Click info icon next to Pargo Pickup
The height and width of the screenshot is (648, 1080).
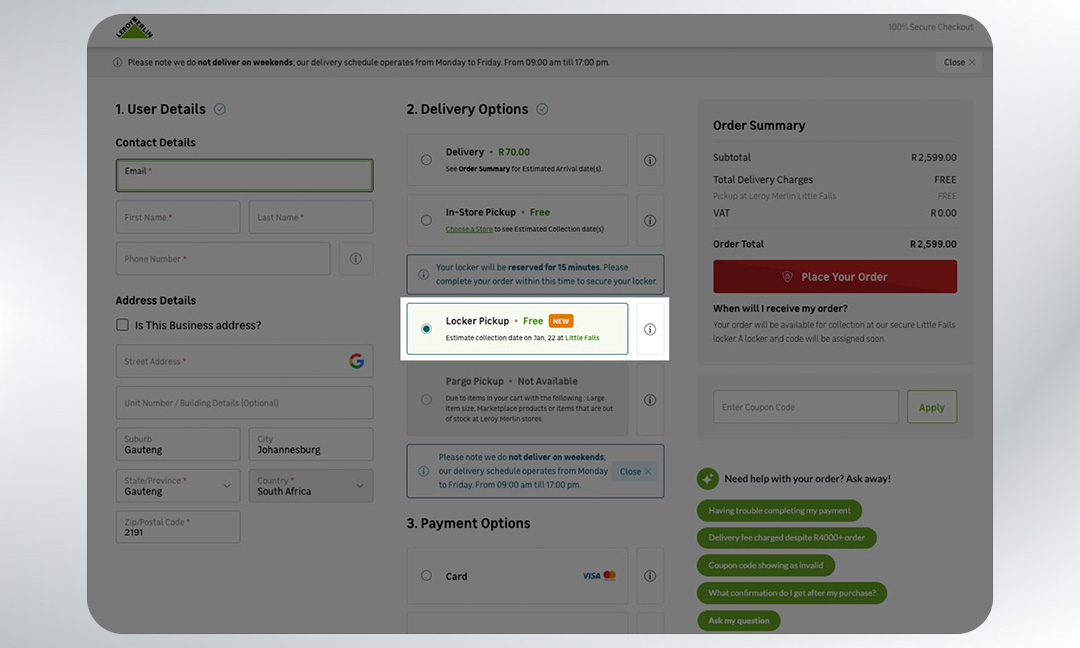click(x=650, y=400)
